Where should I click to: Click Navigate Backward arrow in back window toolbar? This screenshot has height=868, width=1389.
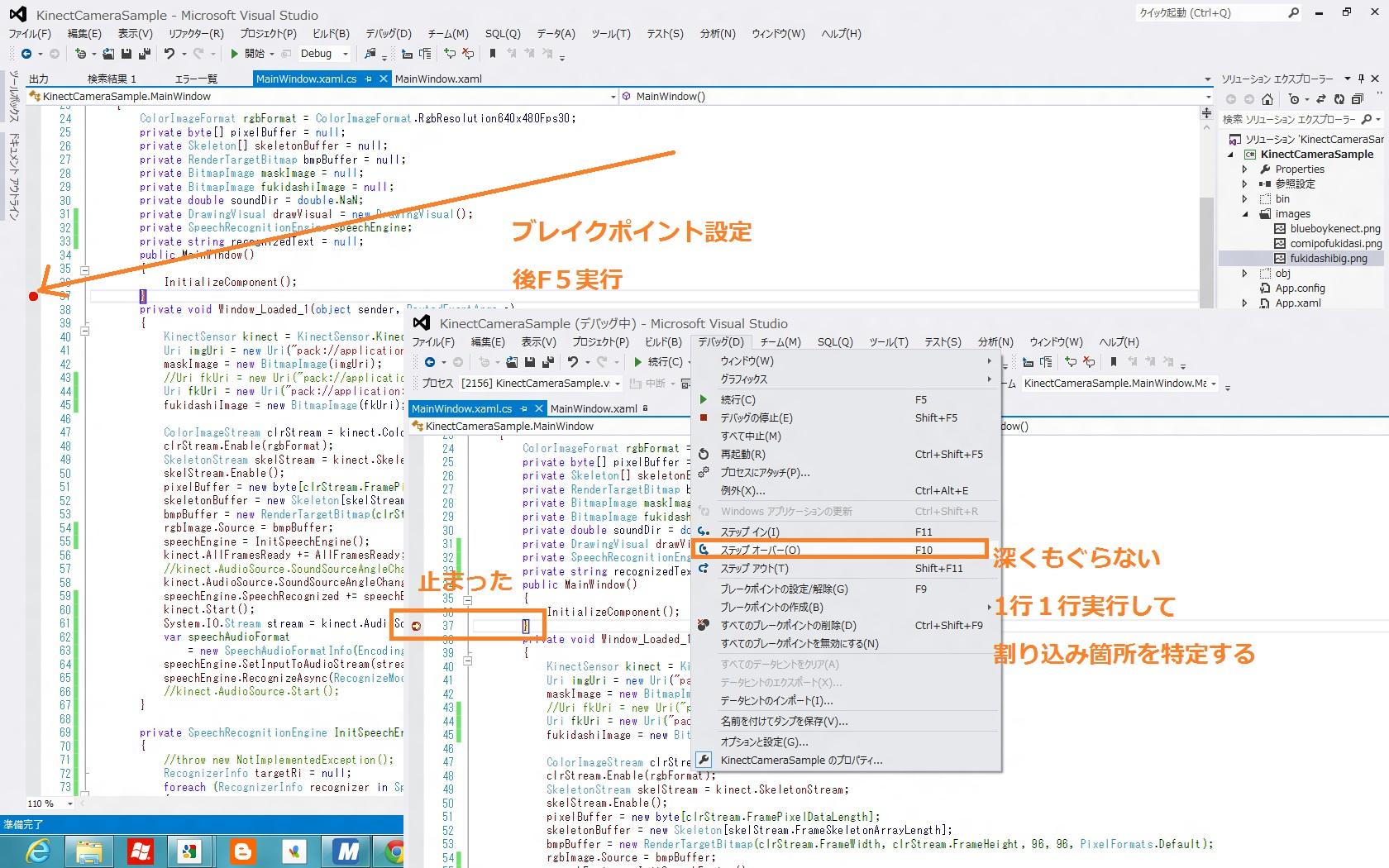(x=26, y=54)
